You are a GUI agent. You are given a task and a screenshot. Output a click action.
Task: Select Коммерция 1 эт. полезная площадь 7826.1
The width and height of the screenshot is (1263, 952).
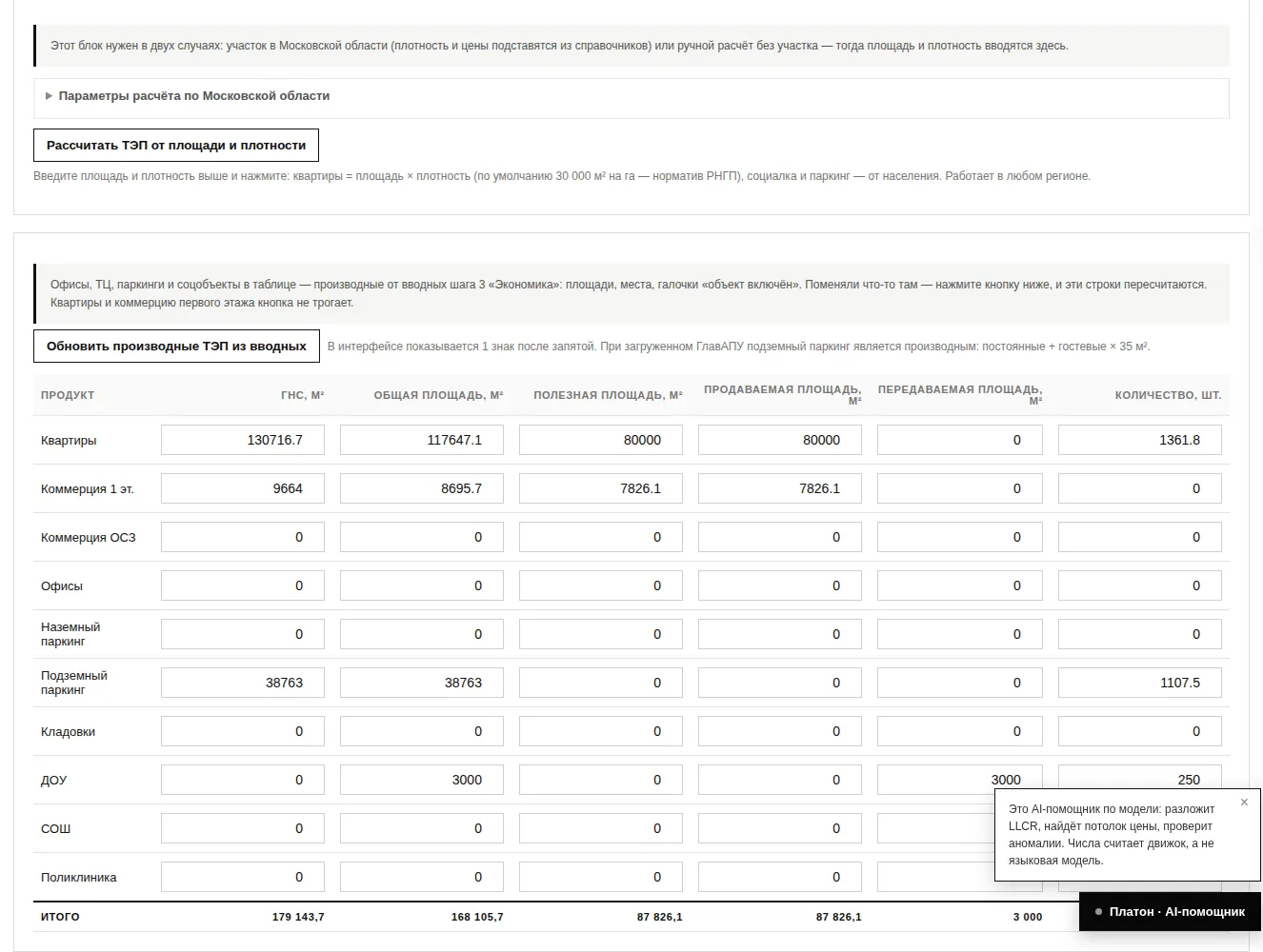point(601,488)
